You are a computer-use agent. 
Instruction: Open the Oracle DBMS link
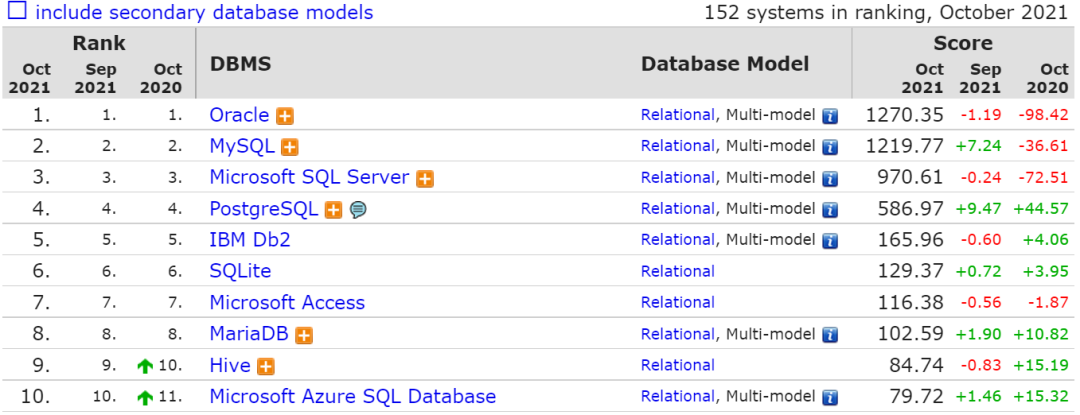point(240,114)
